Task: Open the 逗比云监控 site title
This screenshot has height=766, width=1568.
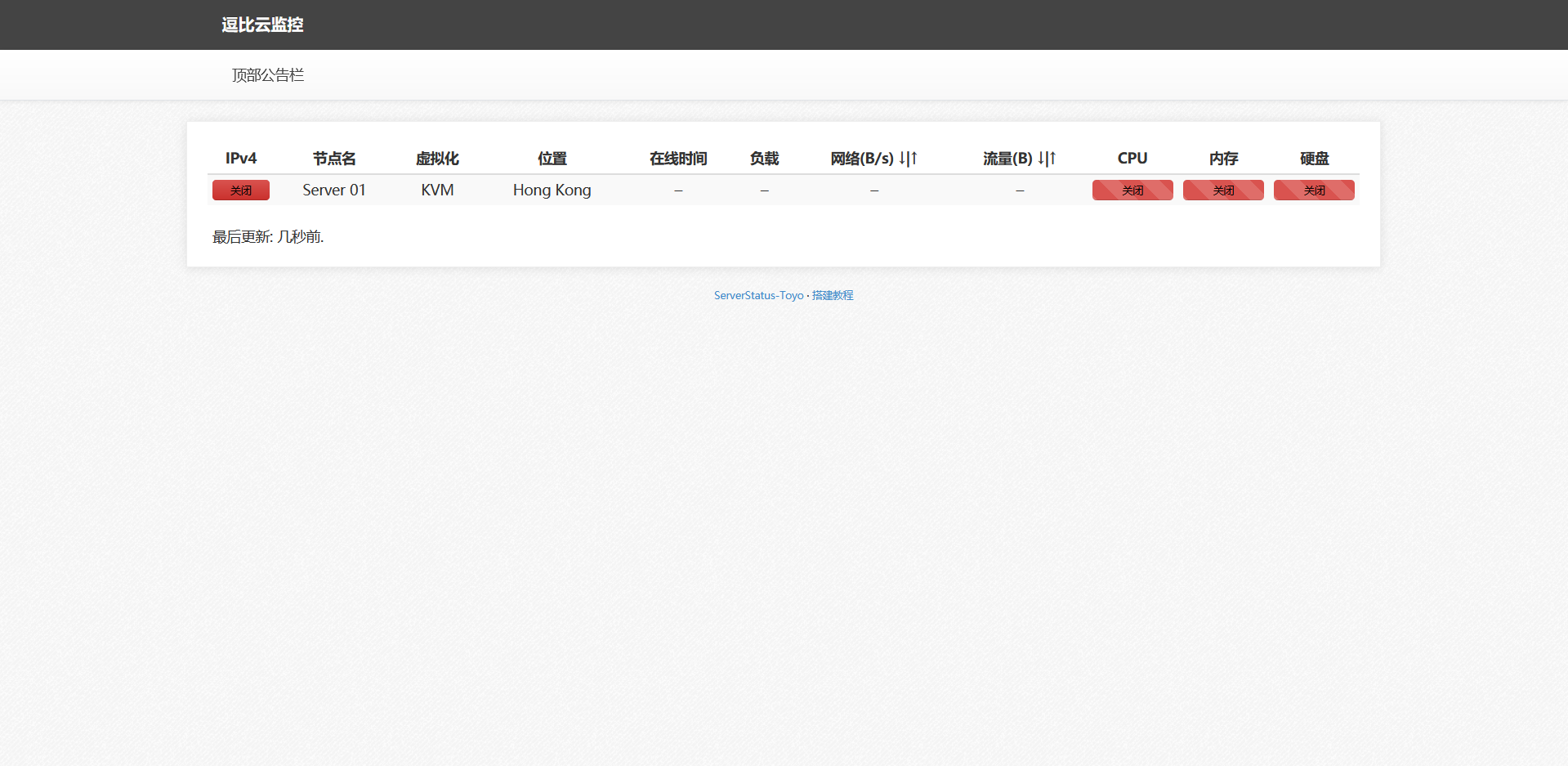Action: click(262, 25)
